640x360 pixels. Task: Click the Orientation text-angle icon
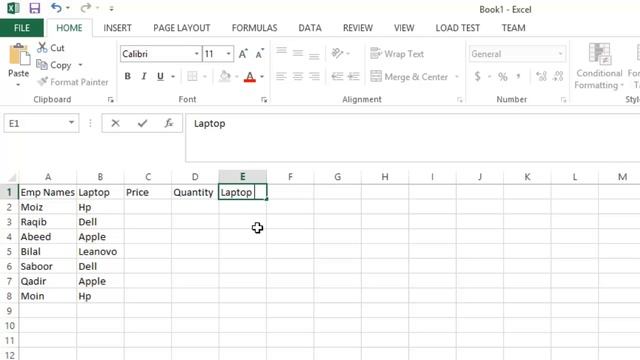337,53
